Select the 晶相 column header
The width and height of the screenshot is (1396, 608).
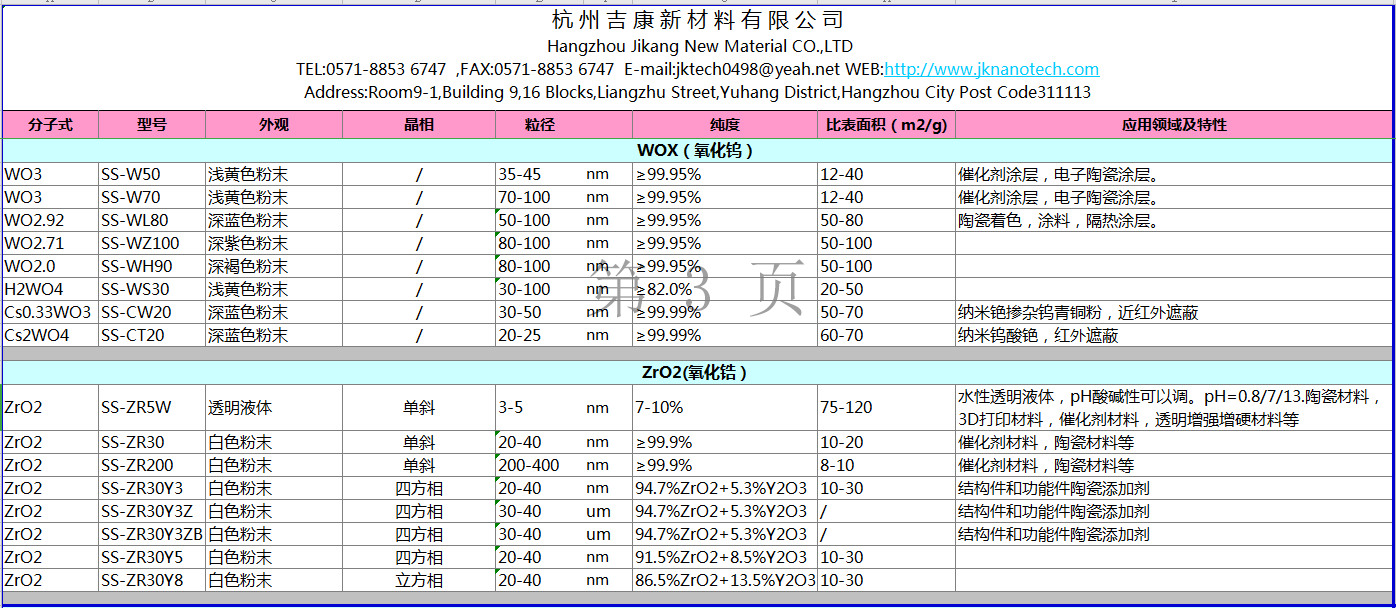[419, 125]
